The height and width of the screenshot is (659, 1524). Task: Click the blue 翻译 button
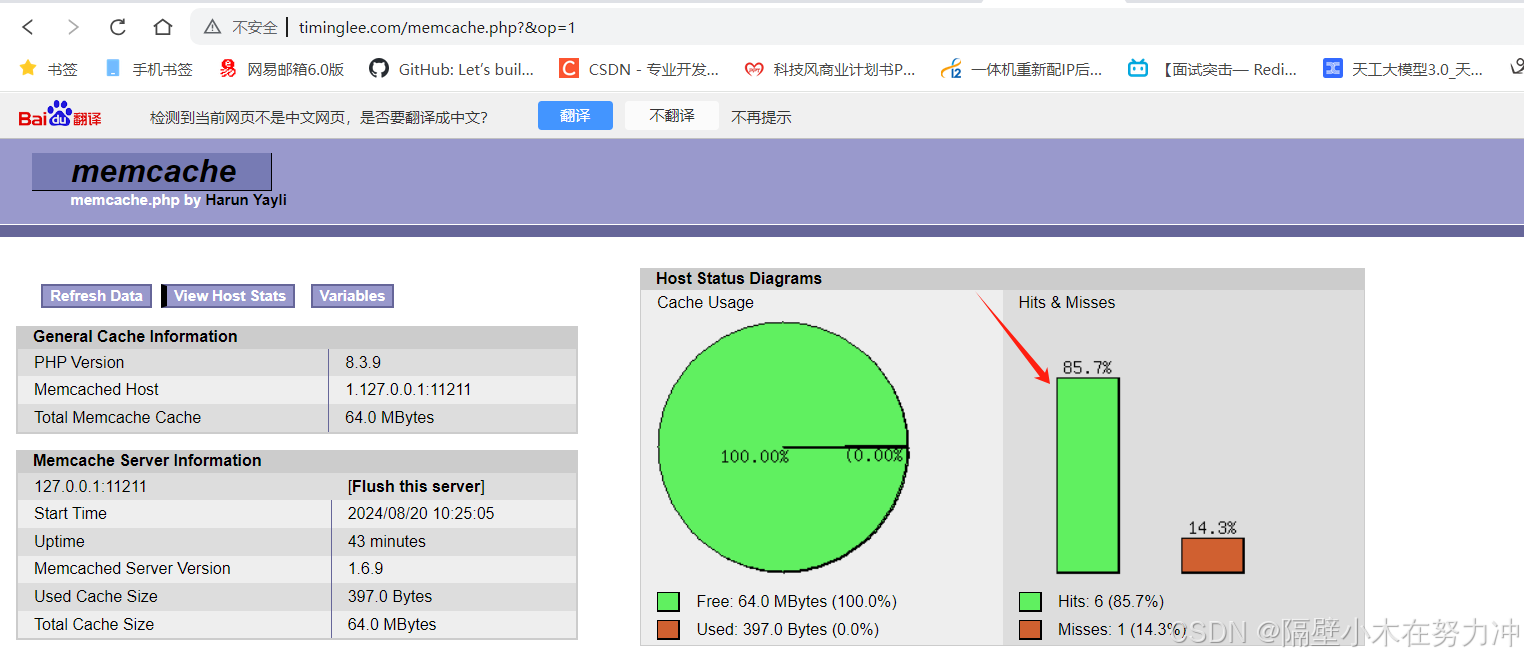tap(575, 115)
